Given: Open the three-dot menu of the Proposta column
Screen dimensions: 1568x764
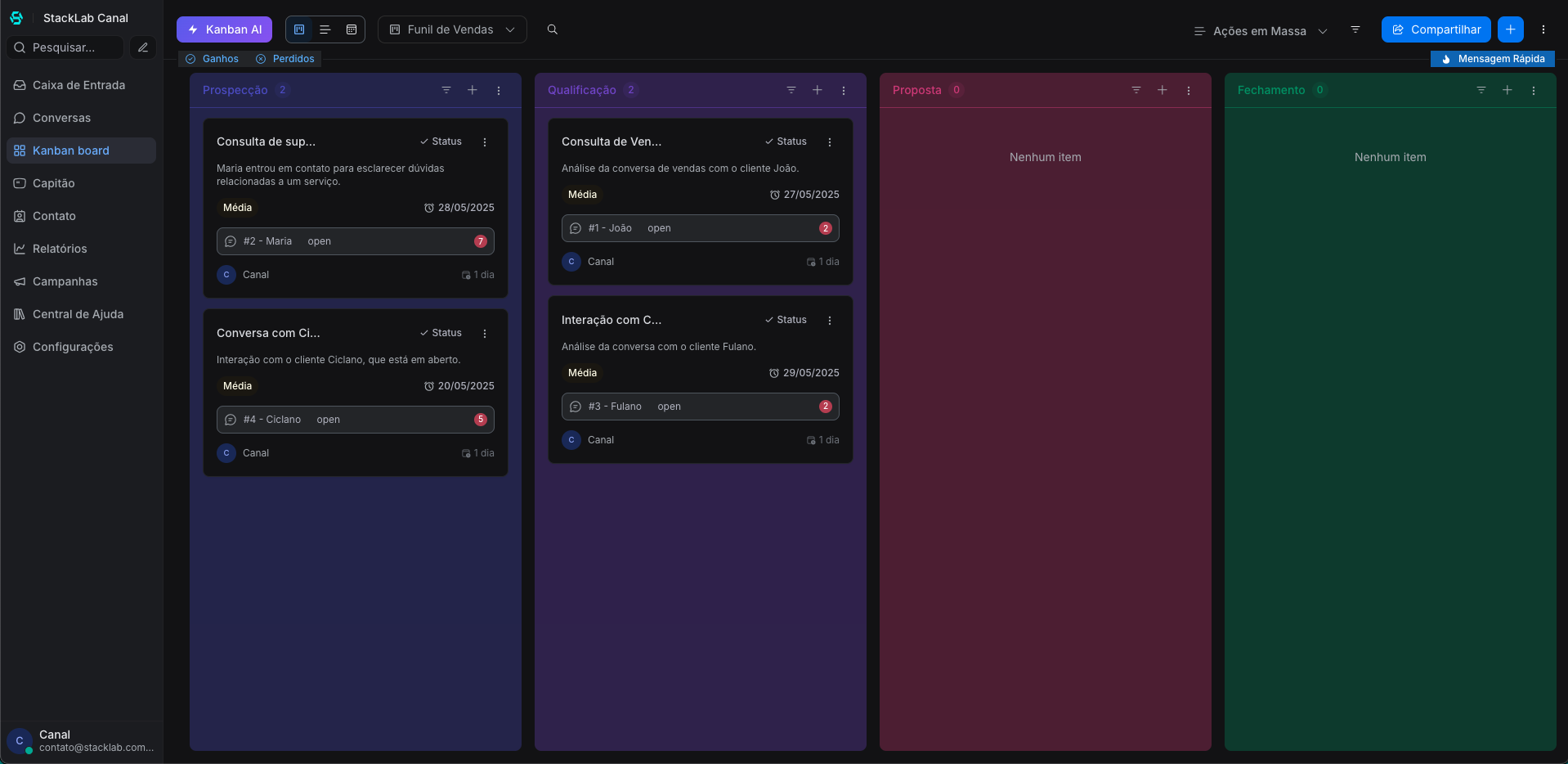Looking at the screenshot, I should coord(1189,91).
